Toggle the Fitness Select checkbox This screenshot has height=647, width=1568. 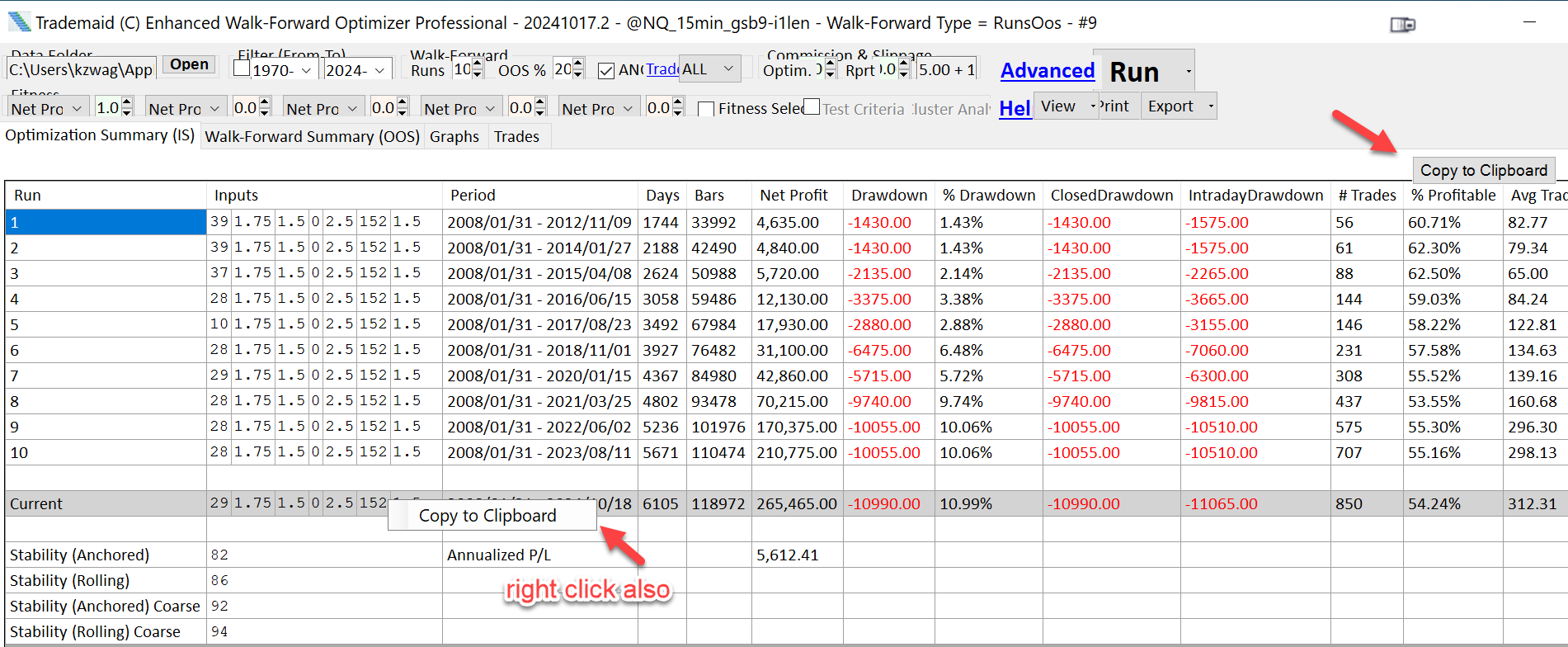(706, 109)
